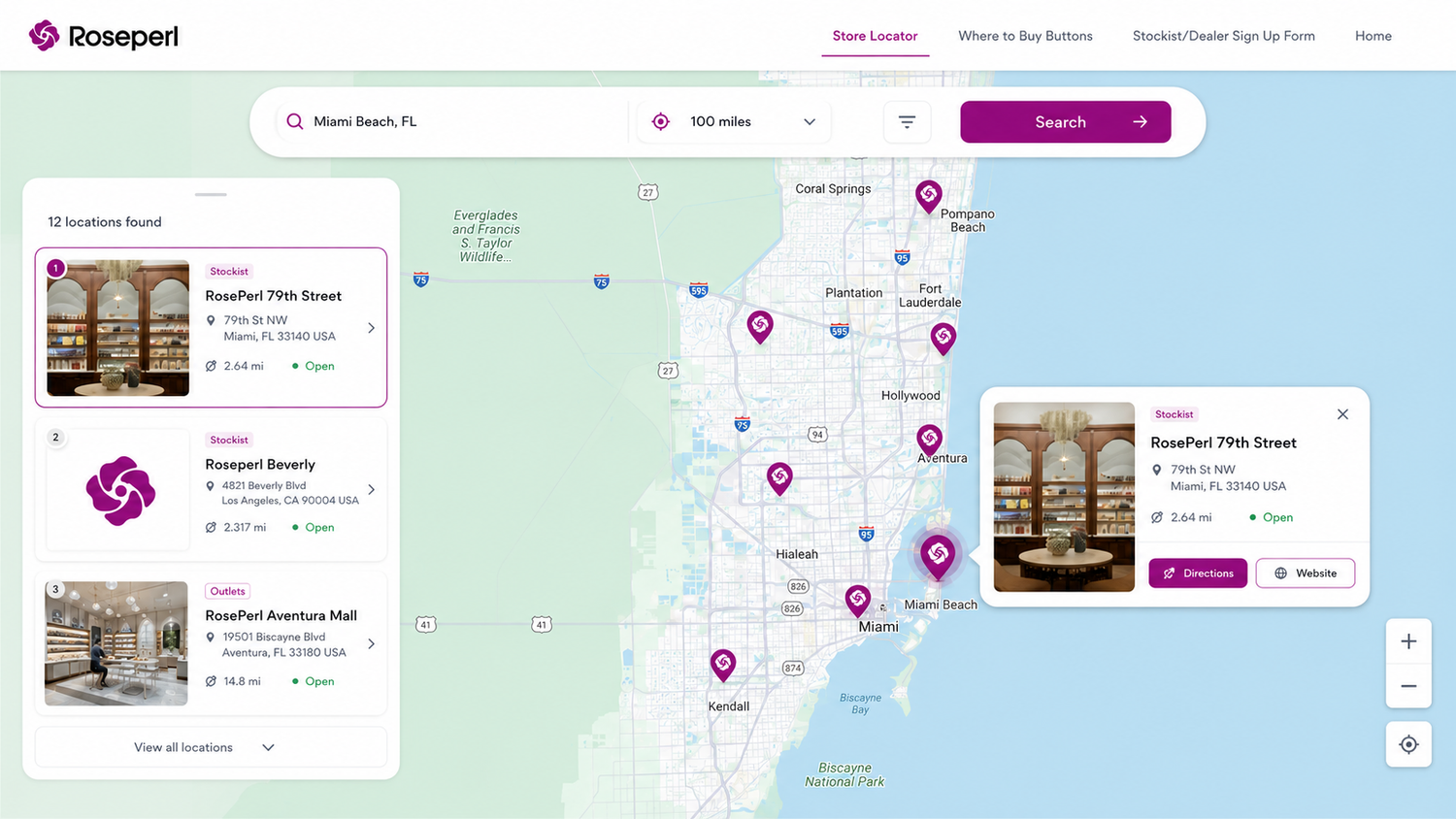1456x819 pixels.
Task: Click the Roseperl Beverly store title
Action: pos(260,465)
